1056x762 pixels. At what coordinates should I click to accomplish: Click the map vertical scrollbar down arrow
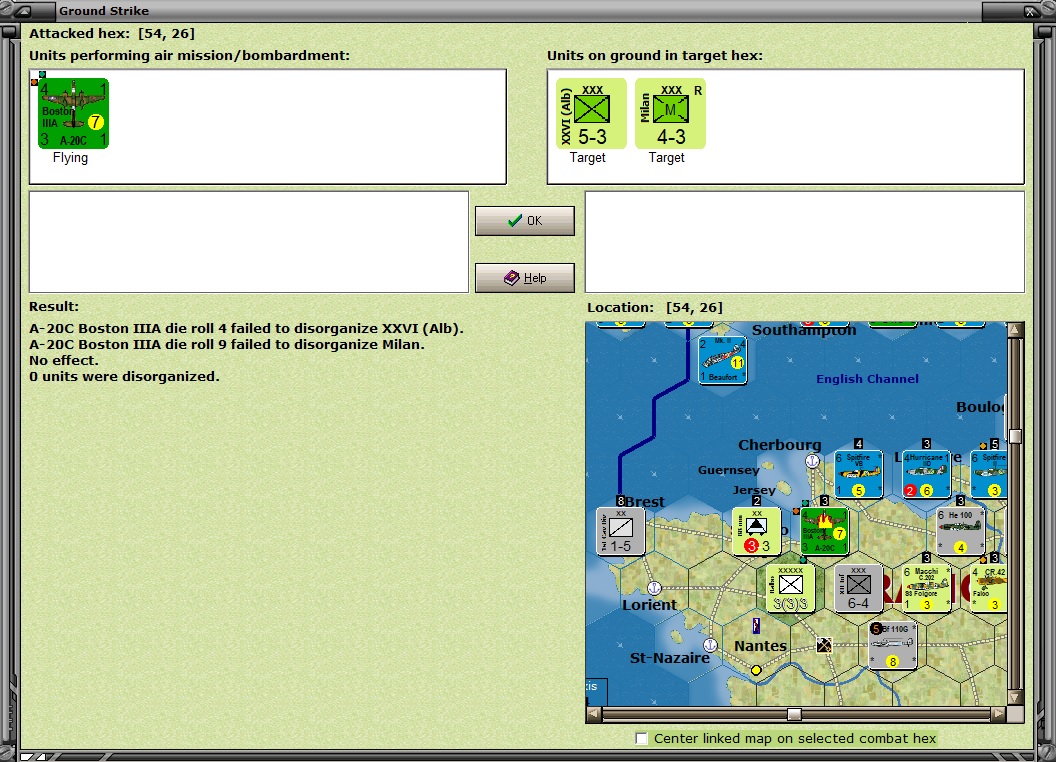pyautogui.click(x=1016, y=697)
